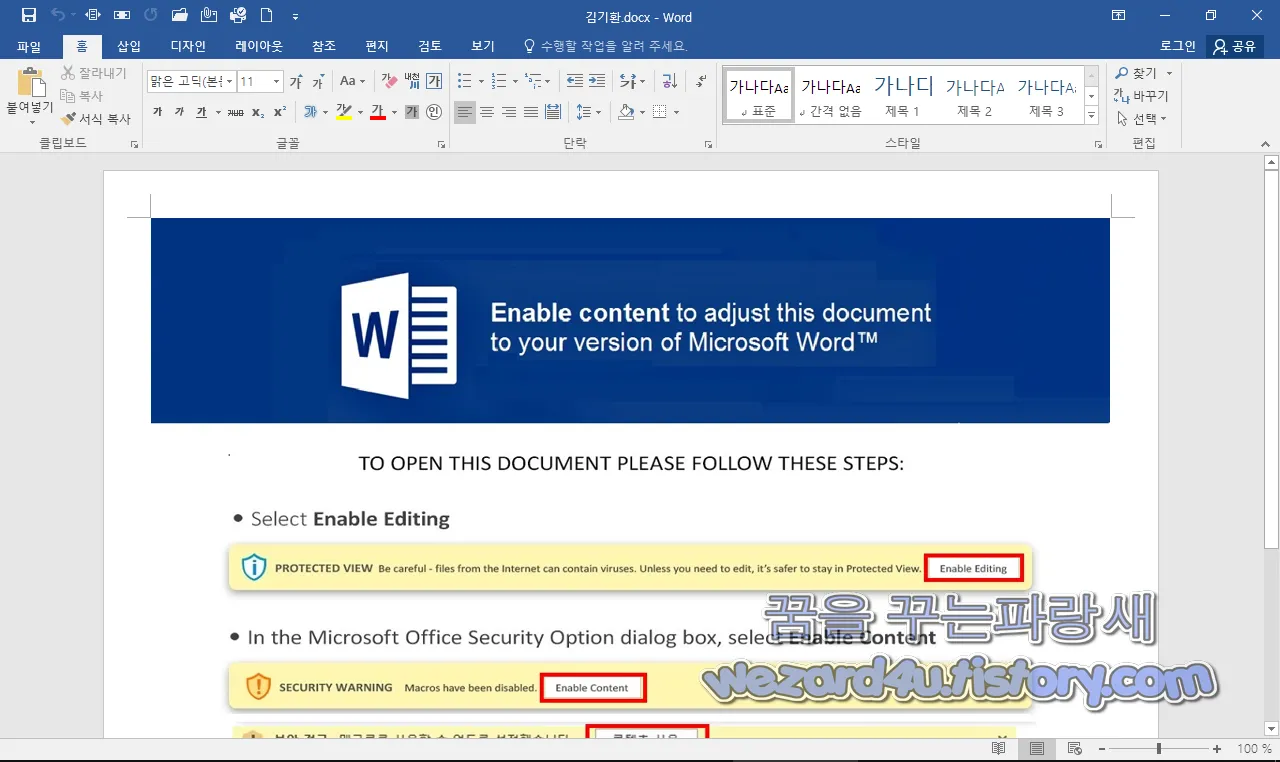
Task: Open the font name dropdown
Action: [x=230, y=82]
